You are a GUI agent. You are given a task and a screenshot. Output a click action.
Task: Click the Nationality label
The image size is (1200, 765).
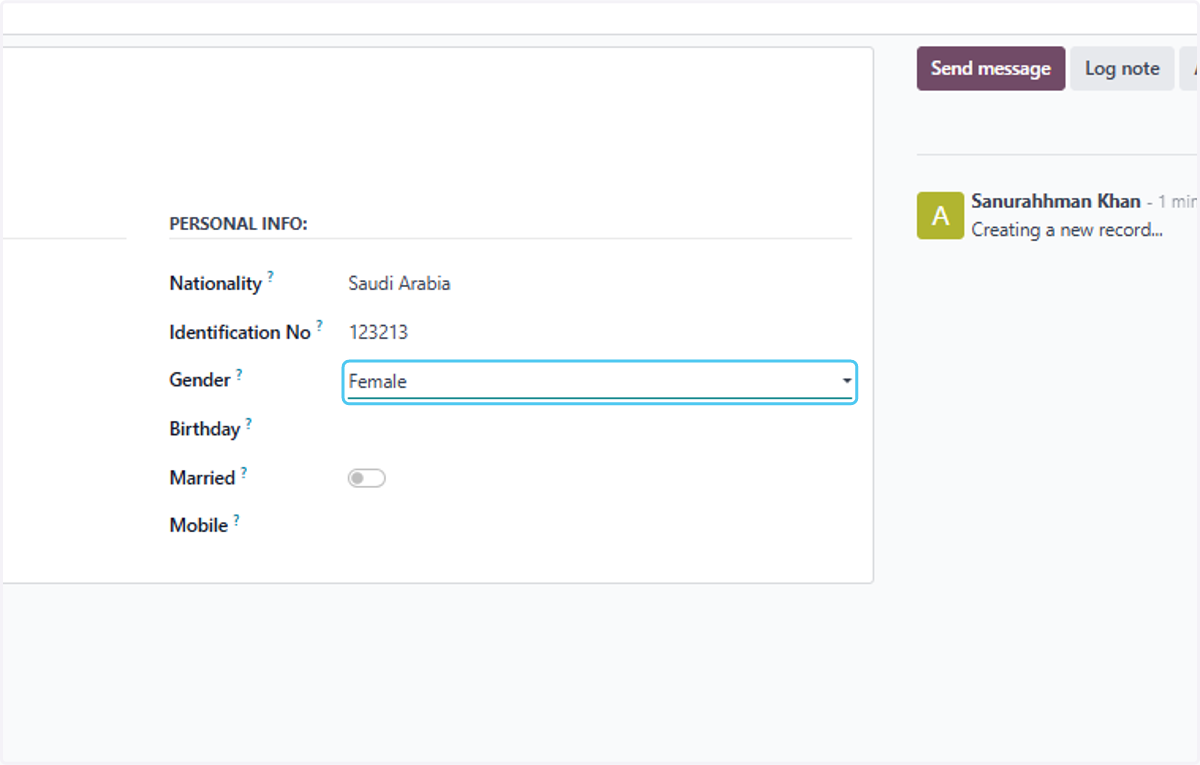pyautogui.click(x=215, y=284)
